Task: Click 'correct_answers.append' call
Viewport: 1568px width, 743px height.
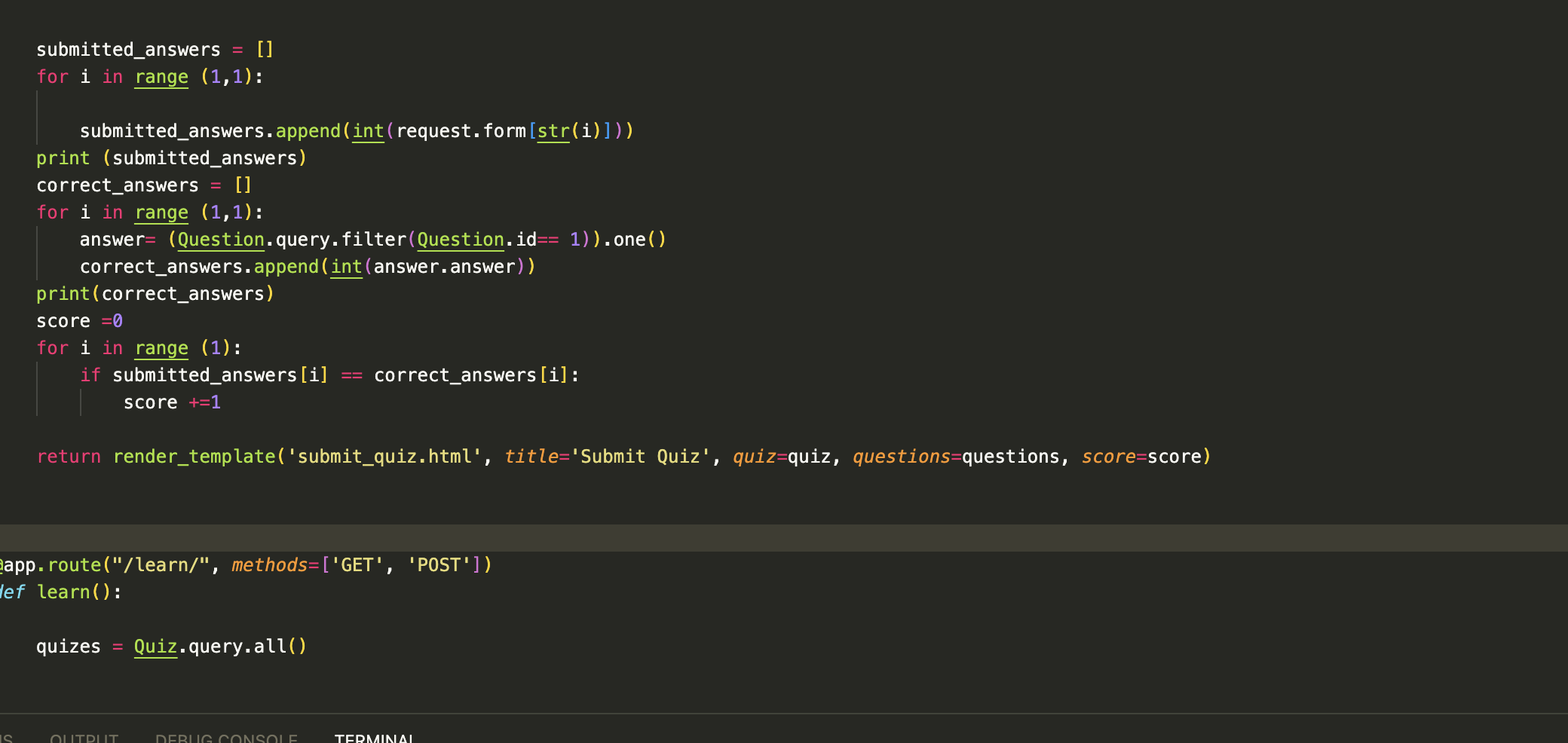Action: (x=200, y=267)
